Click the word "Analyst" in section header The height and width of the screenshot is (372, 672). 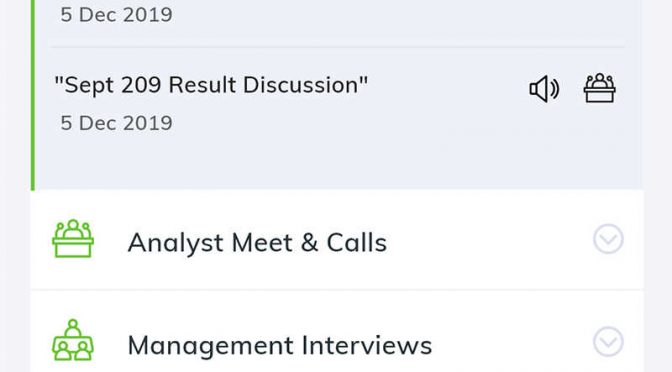pyautogui.click(x=176, y=243)
